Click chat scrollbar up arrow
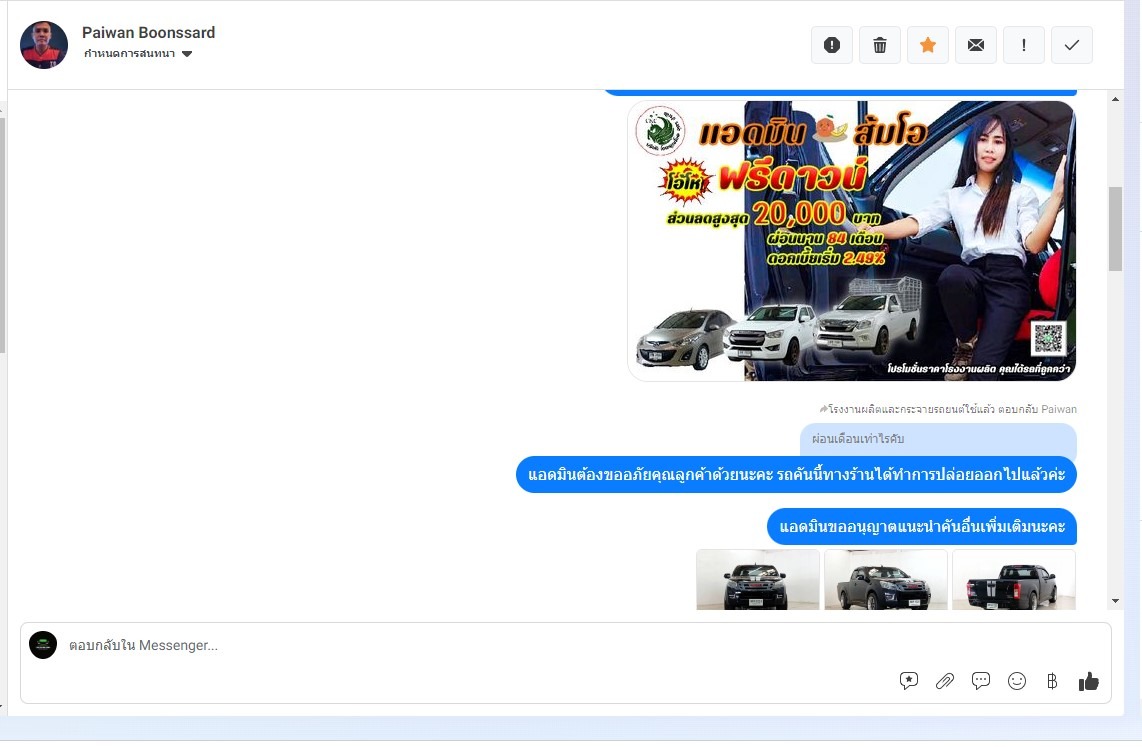The height and width of the screenshot is (747, 1142). point(1115,98)
